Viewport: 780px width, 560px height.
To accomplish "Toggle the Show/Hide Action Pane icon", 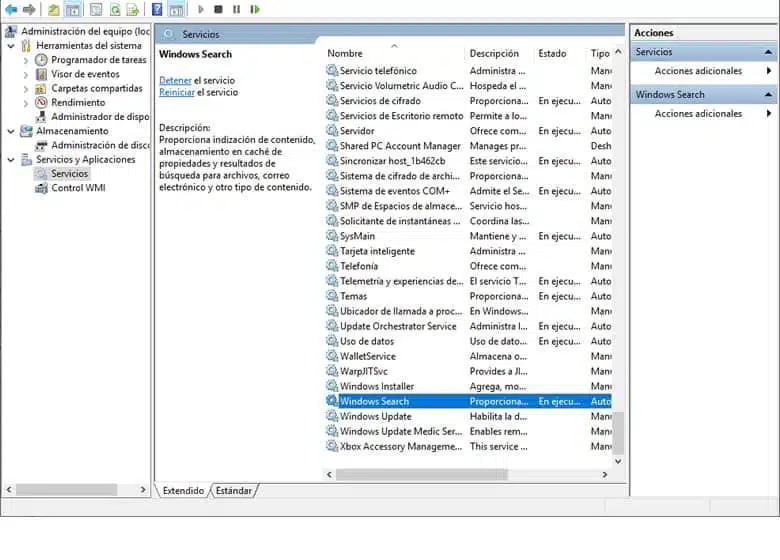I will point(176,9).
